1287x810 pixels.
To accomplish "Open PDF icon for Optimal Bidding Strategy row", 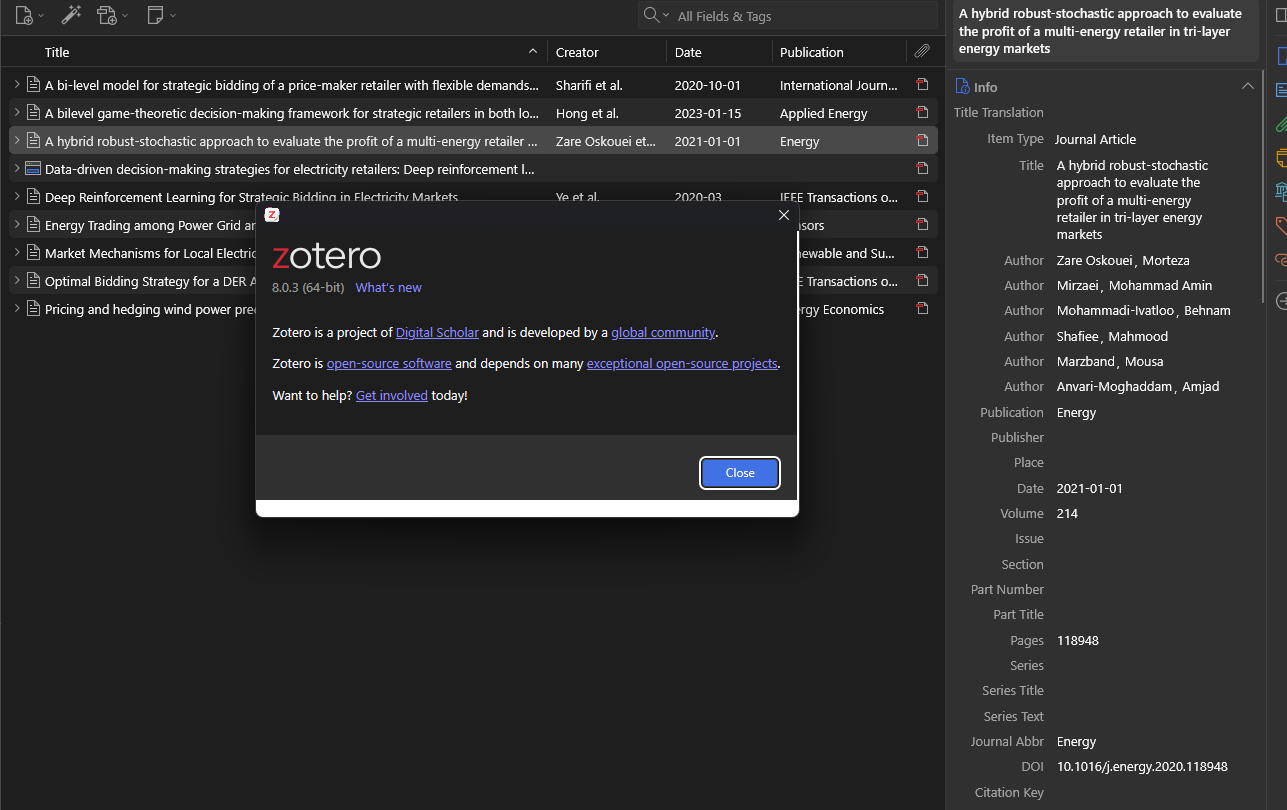I will [922, 281].
